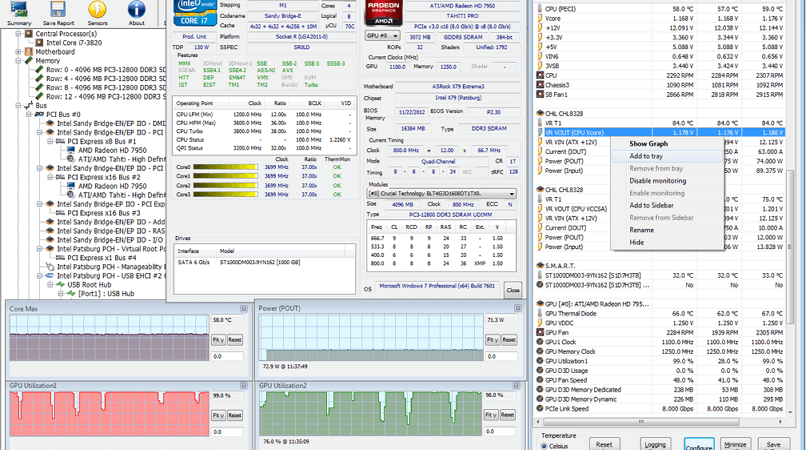Open the GPU #0 selector dropdown

382,36
